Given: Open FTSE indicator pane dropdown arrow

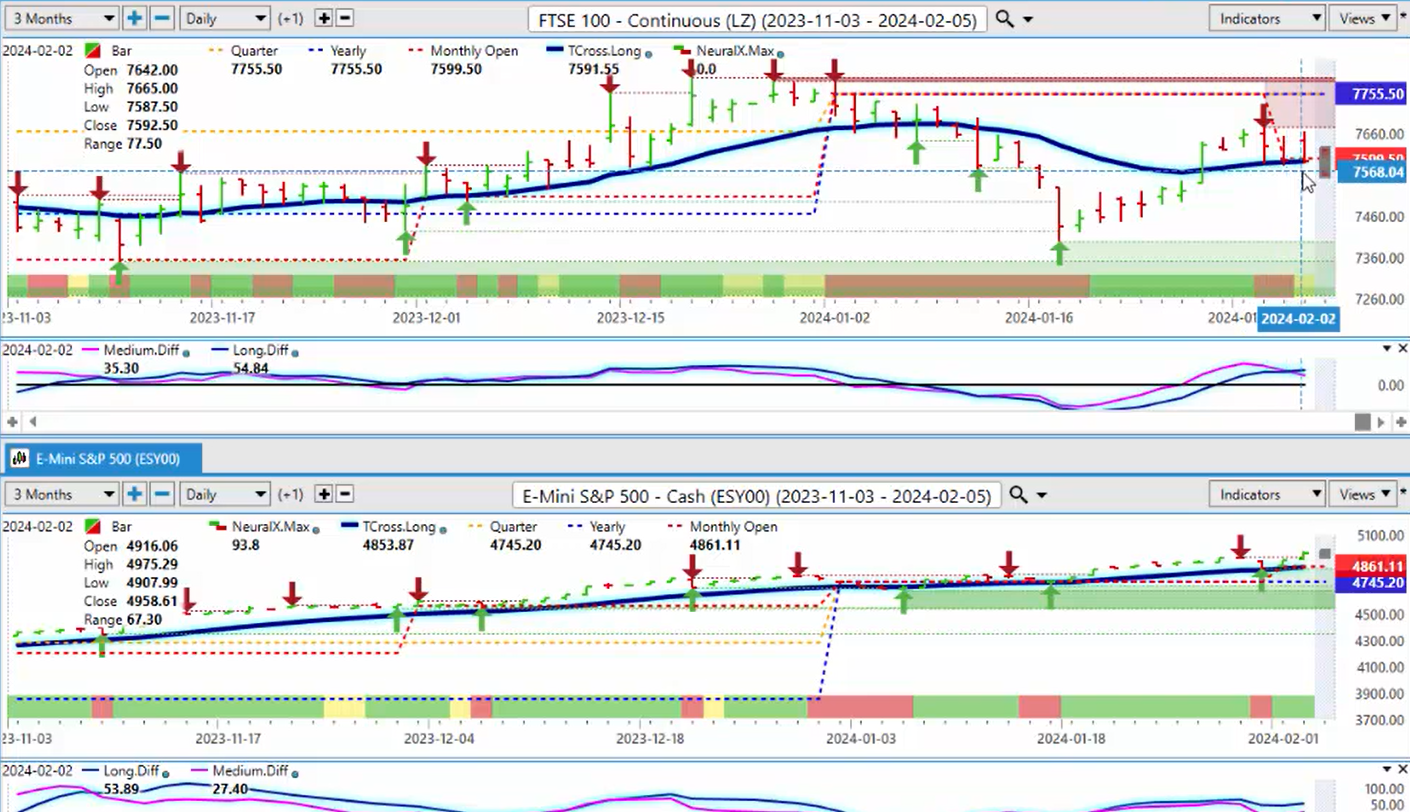Looking at the screenshot, I should point(1386,349).
